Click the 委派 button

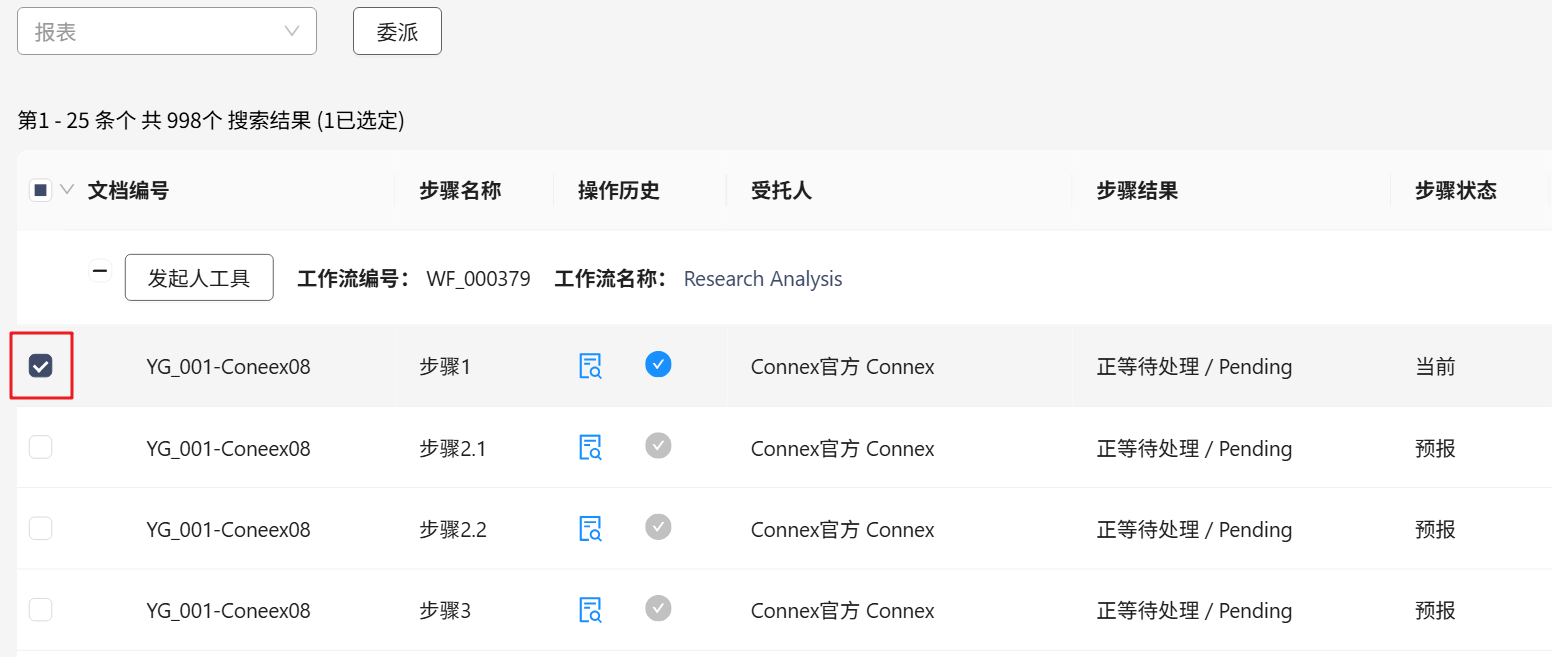(x=397, y=32)
